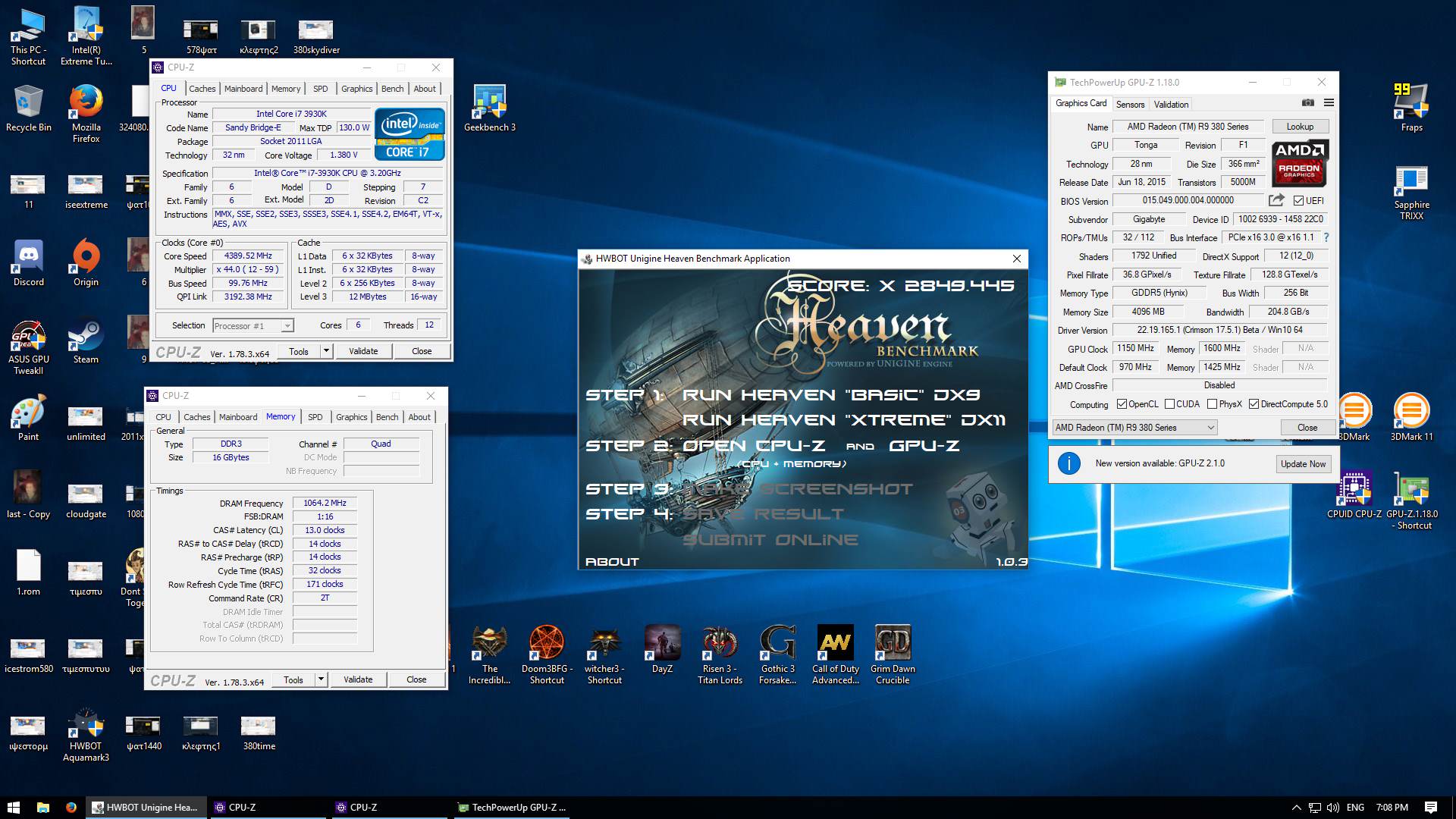Show hidden system tray icons chevron
This screenshot has height=819, width=1456.
click(x=1296, y=808)
